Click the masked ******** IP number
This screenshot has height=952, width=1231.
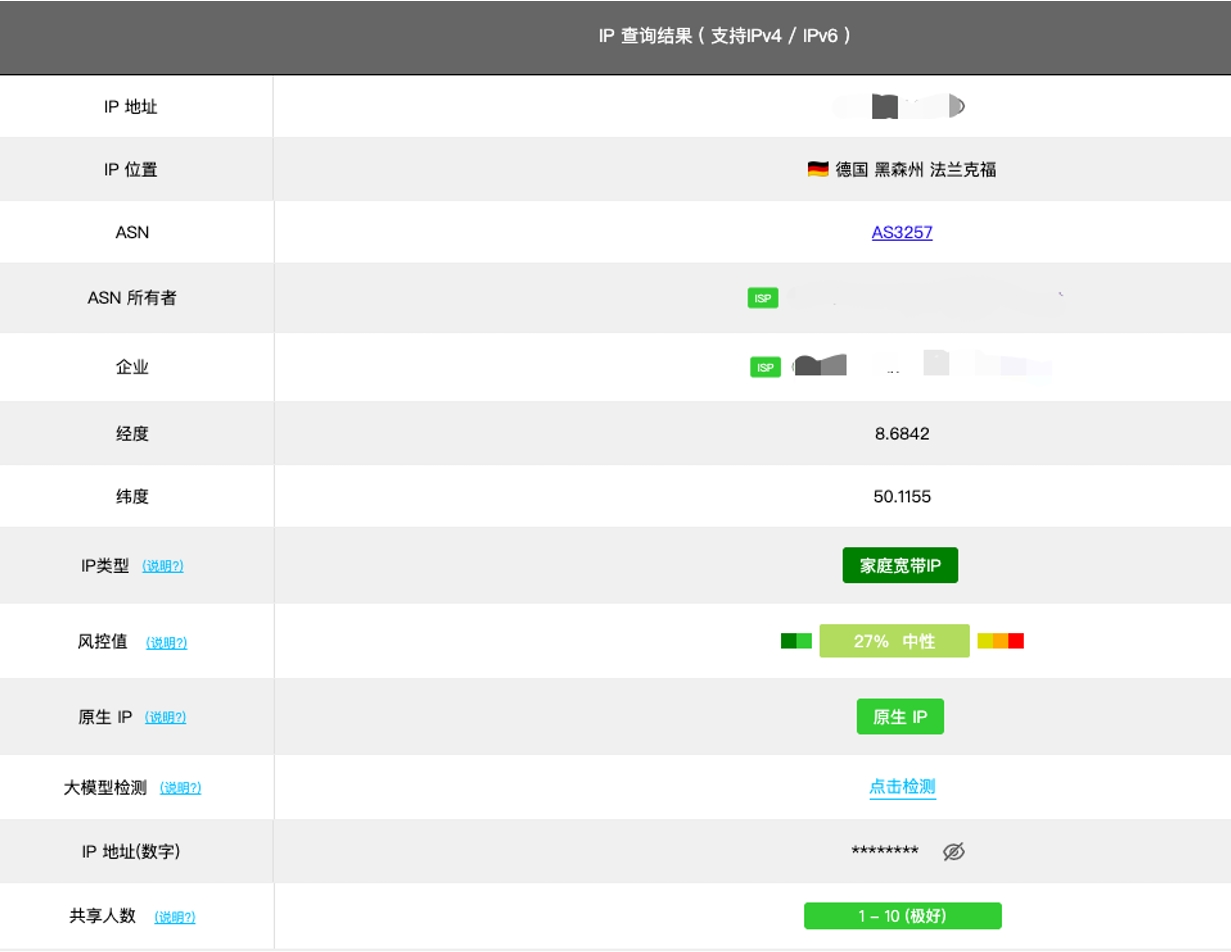tap(885, 852)
